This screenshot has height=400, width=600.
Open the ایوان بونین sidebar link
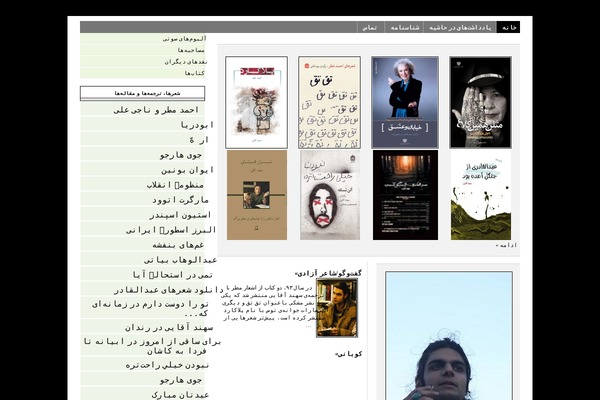187,170
